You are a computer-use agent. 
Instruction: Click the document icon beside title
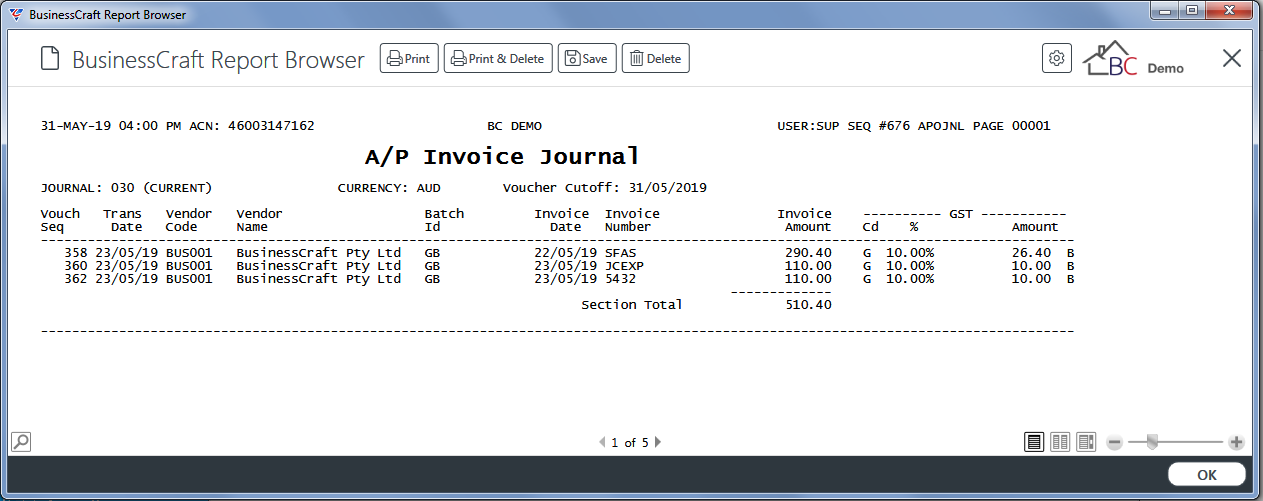coord(50,59)
